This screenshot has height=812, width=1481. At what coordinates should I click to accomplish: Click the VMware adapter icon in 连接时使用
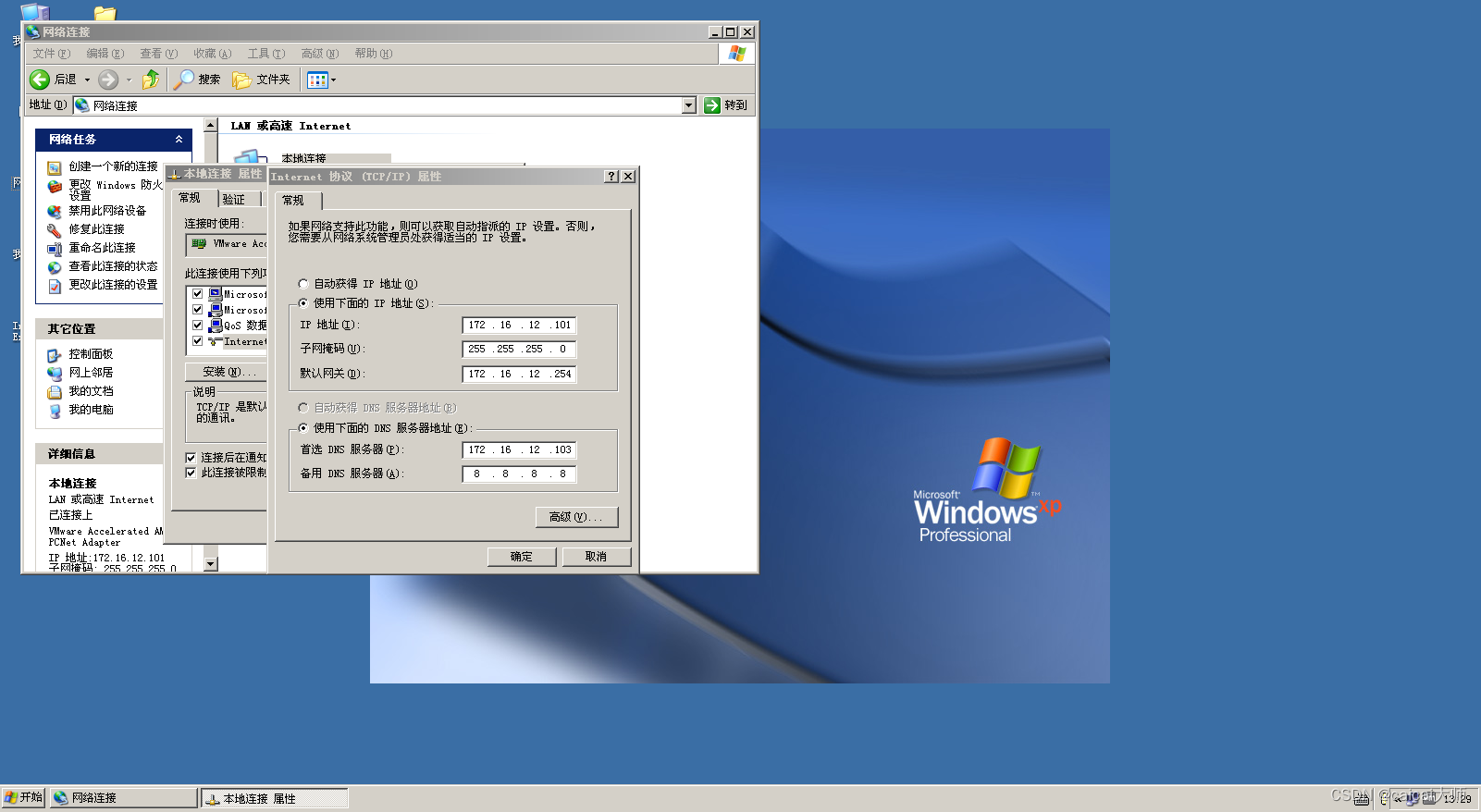[x=199, y=244]
